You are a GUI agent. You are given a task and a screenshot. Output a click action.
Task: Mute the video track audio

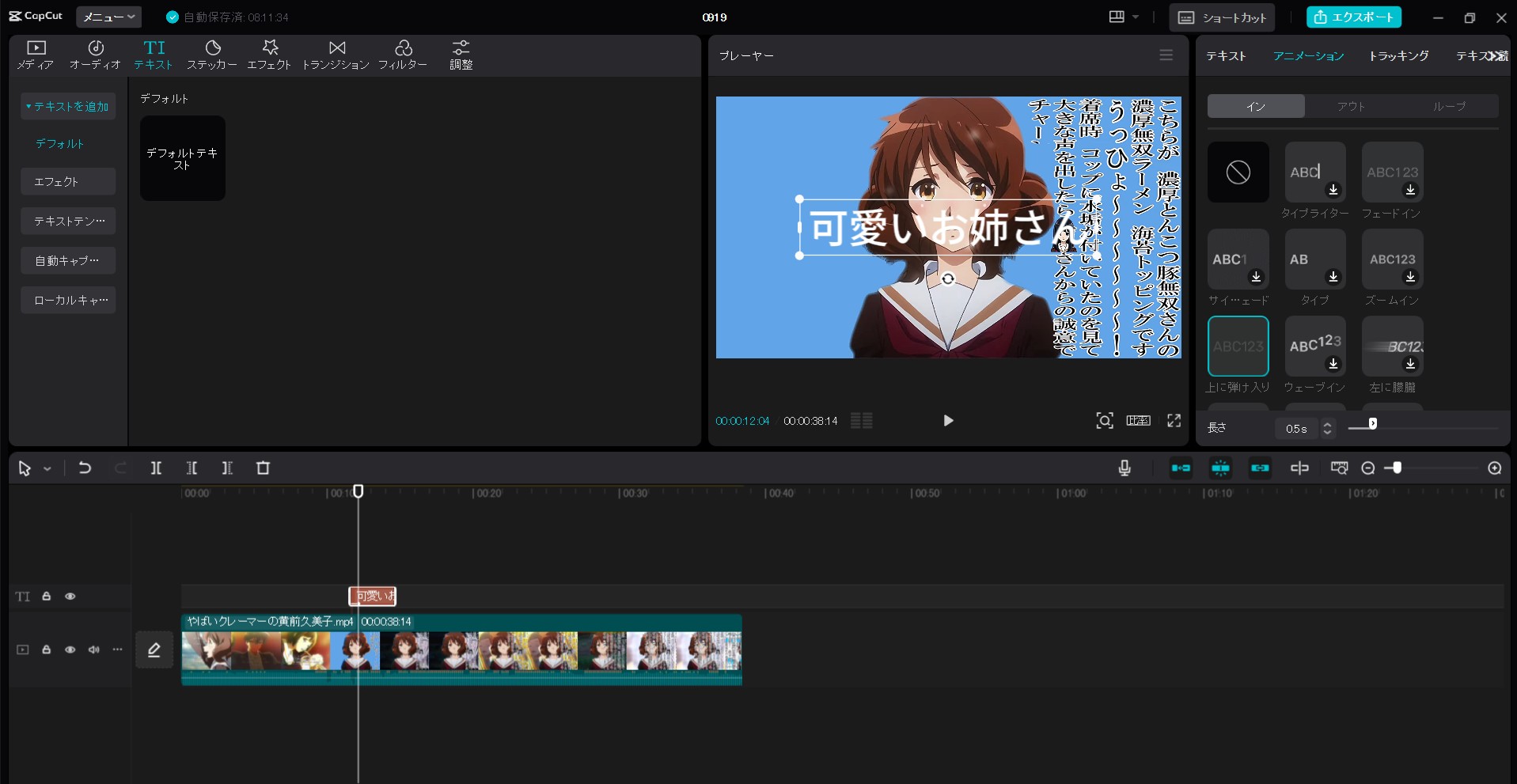pyautogui.click(x=94, y=650)
